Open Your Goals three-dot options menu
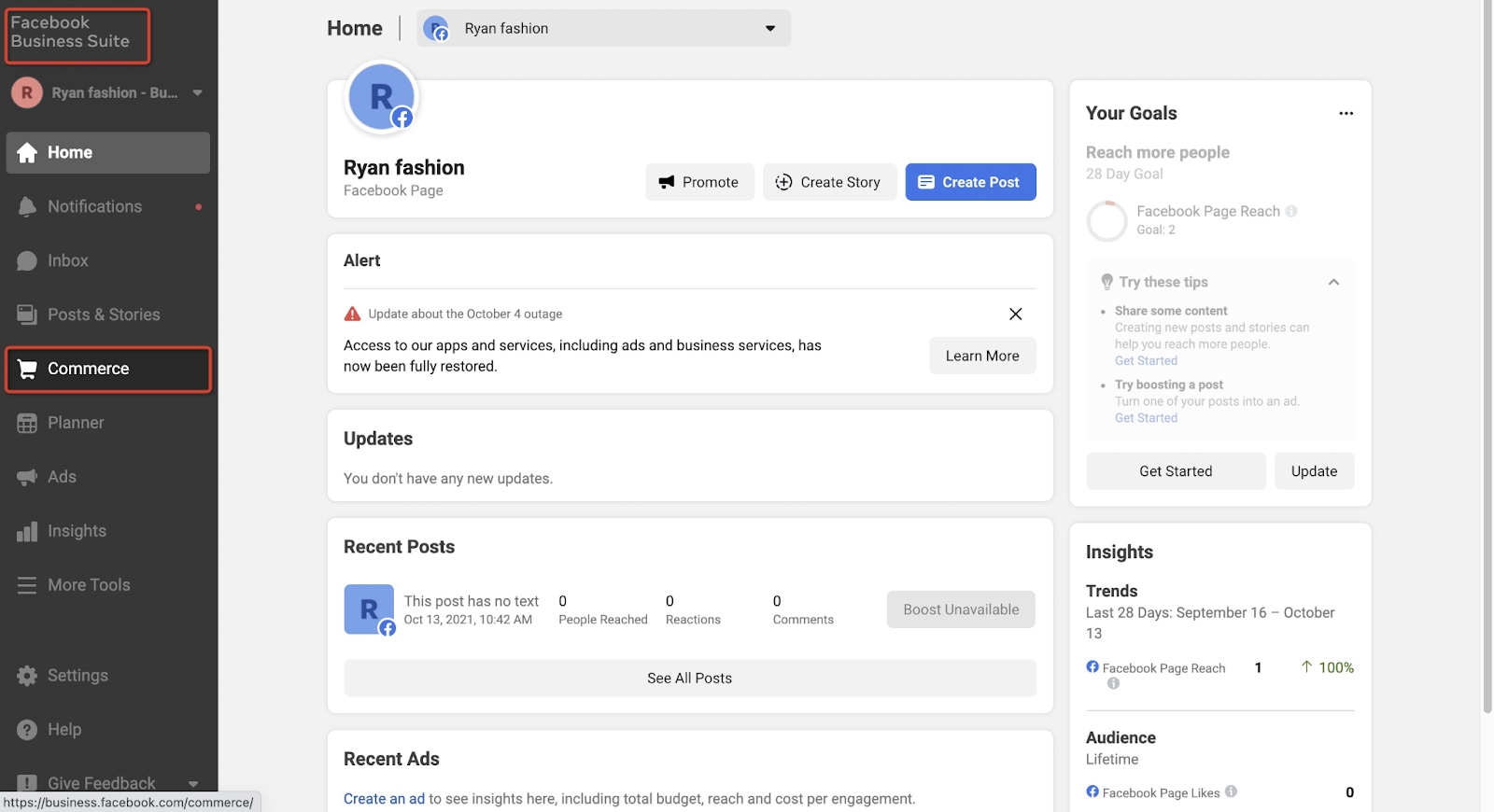Viewport: 1494px width, 812px height. [1346, 114]
